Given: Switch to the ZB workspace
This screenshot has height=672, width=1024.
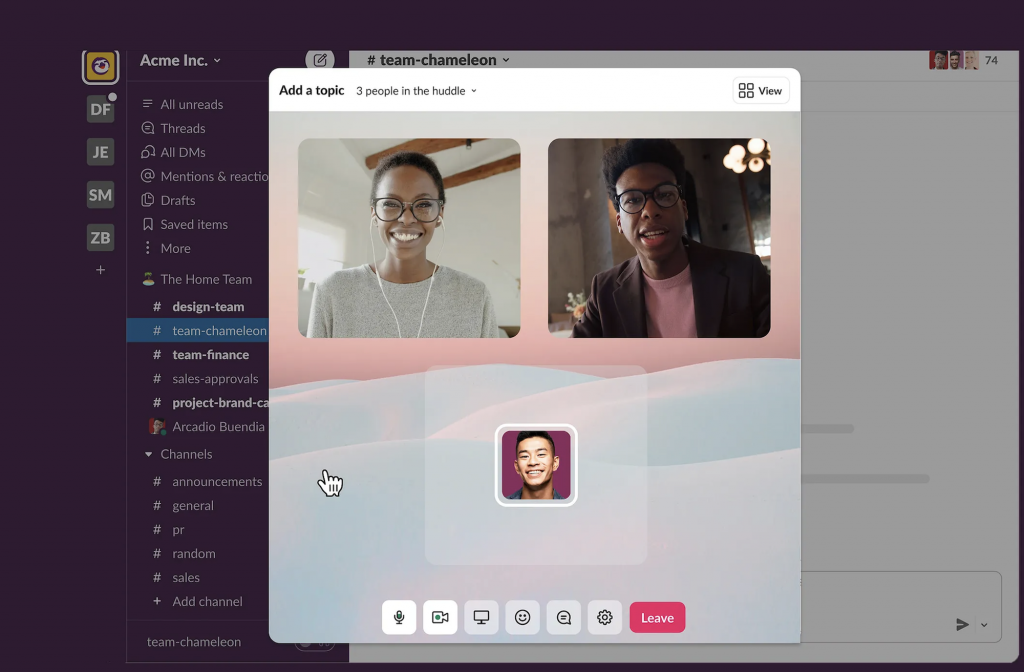Looking at the screenshot, I should point(100,237).
